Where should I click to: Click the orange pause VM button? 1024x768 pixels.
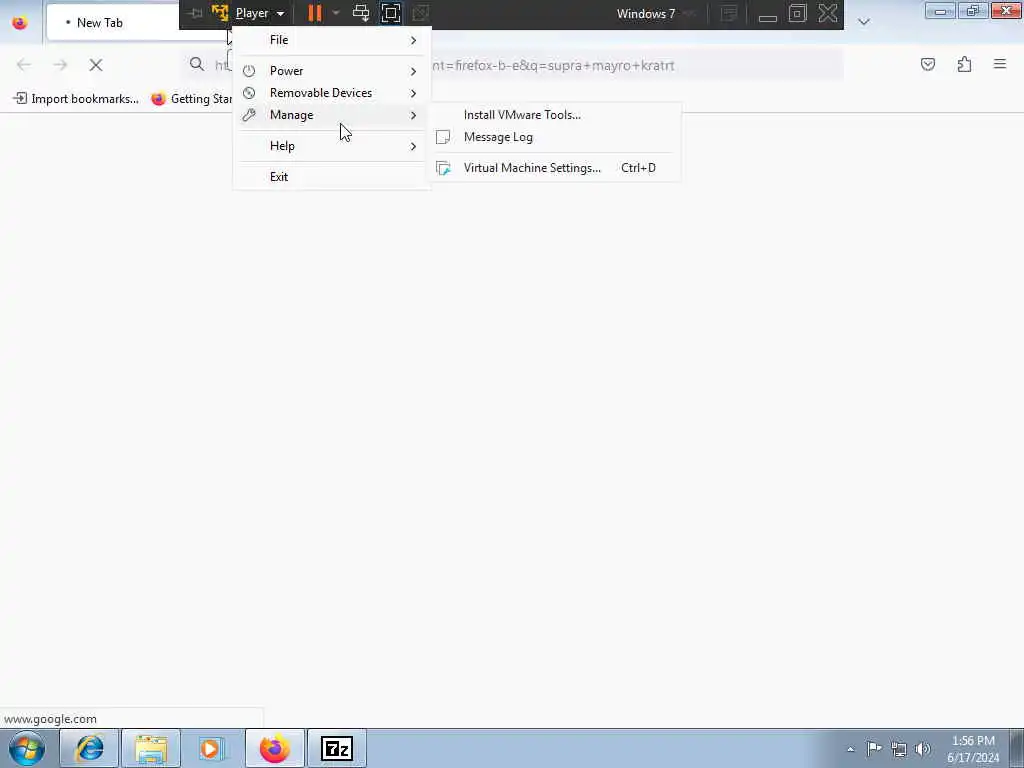[x=315, y=13]
